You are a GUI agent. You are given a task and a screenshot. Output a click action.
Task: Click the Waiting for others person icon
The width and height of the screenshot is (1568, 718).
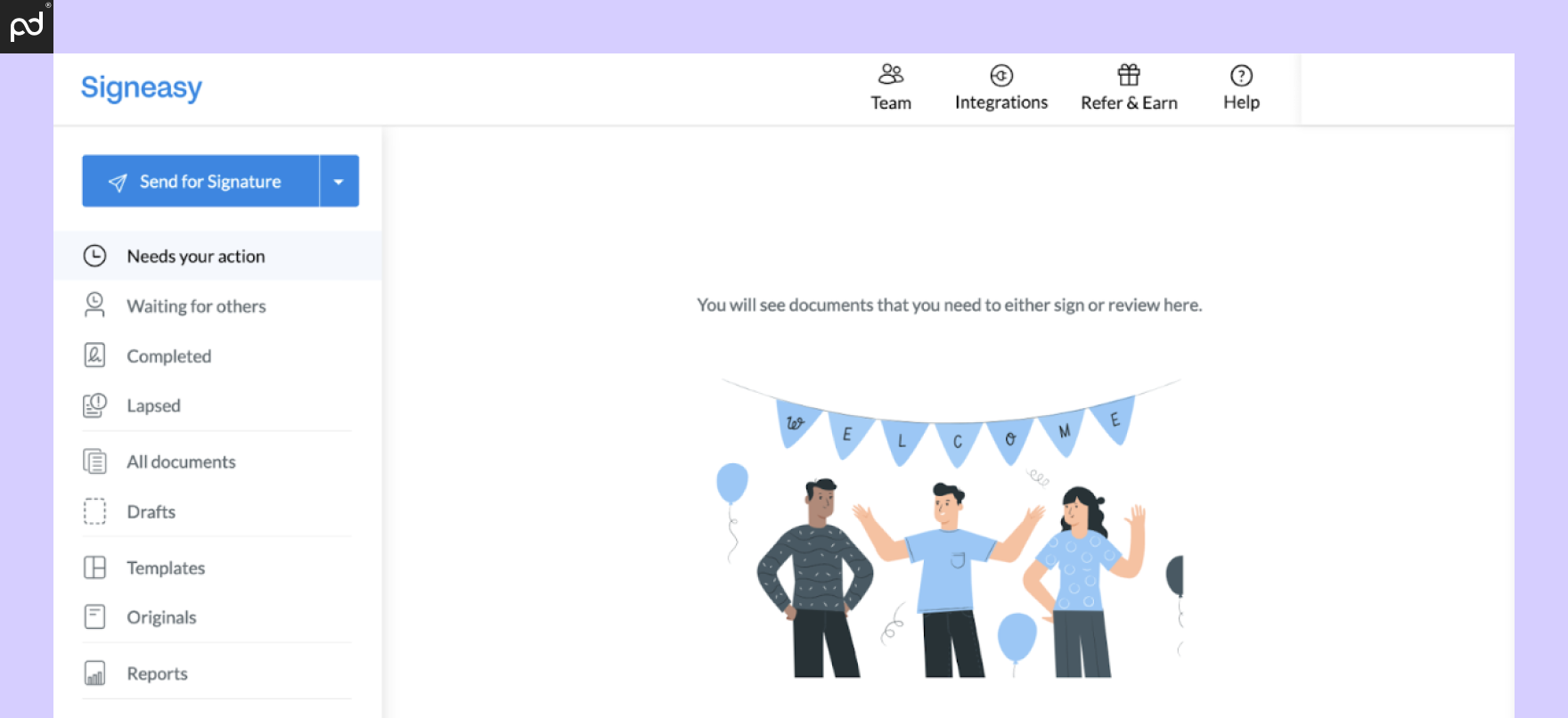click(x=94, y=306)
